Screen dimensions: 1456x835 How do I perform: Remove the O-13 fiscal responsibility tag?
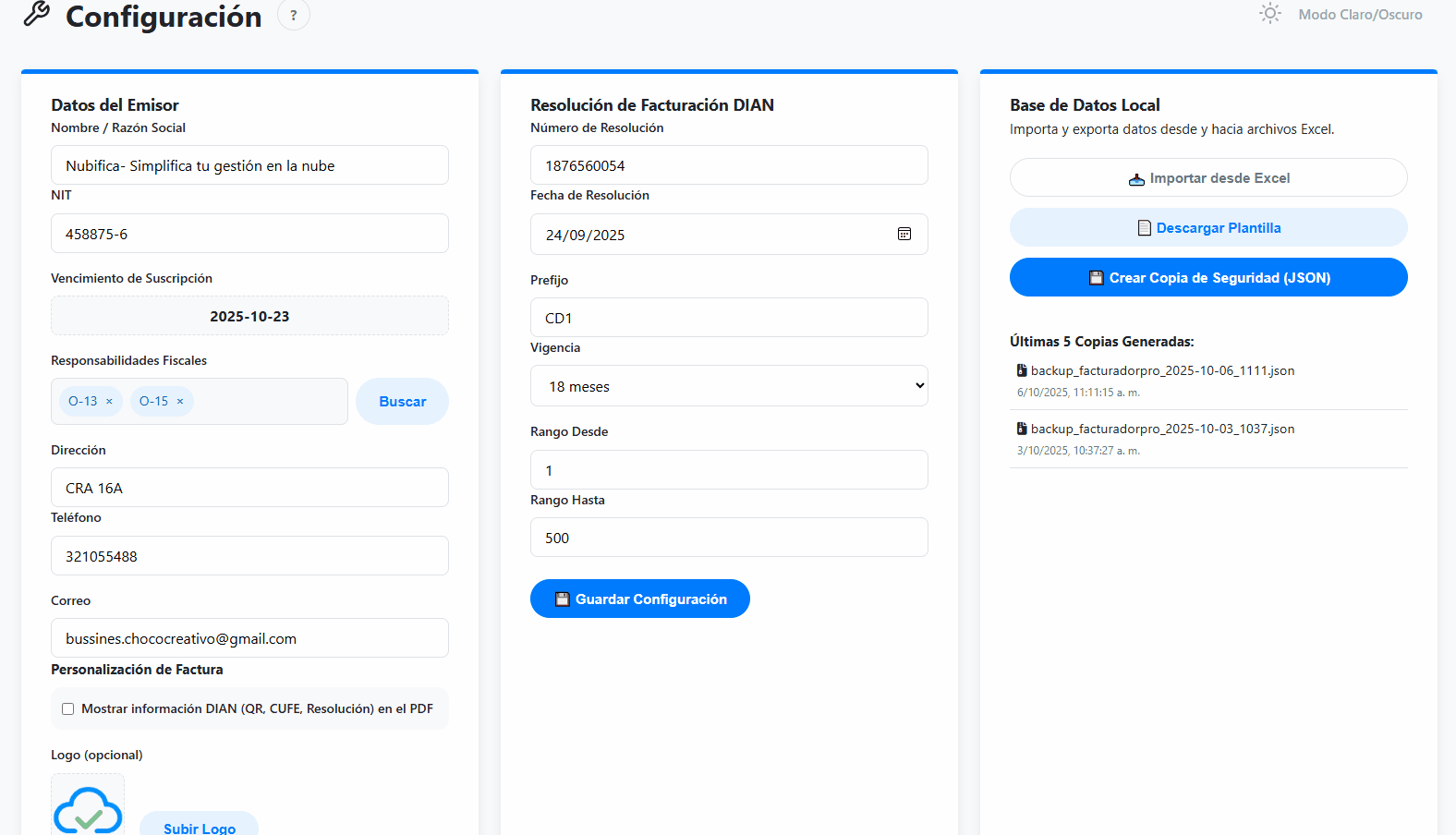(x=109, y=402)
